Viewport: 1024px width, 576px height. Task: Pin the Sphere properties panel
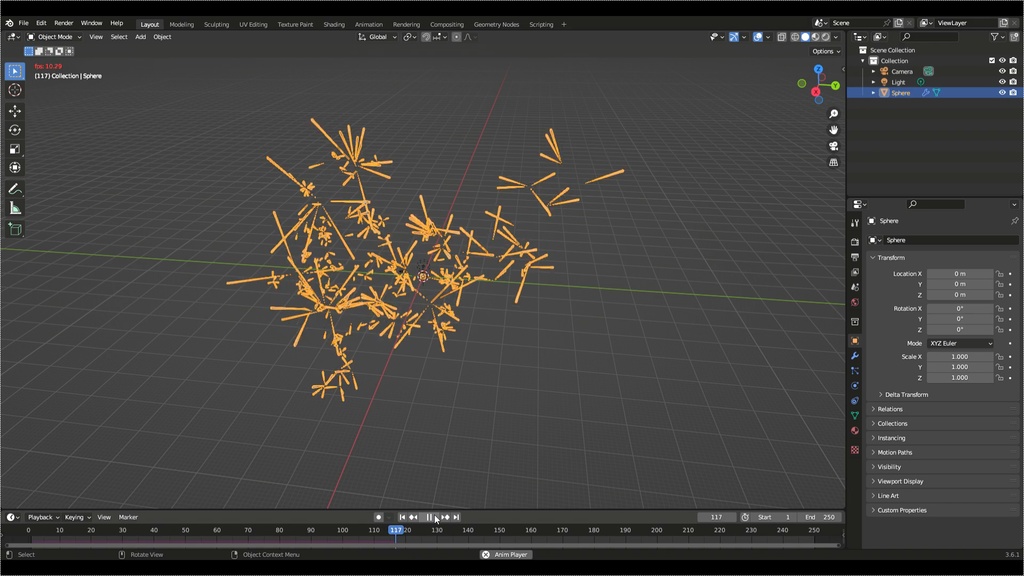(1014, 221)
